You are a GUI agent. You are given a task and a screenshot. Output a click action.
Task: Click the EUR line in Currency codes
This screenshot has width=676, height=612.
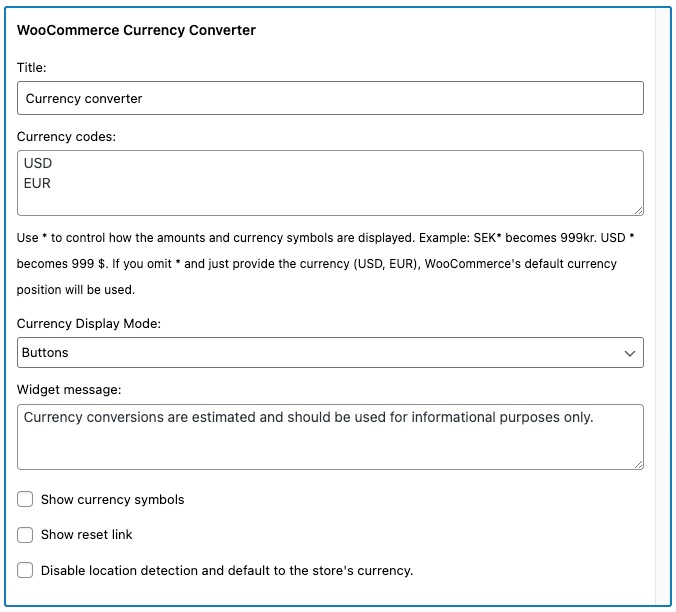coord(37,184)
